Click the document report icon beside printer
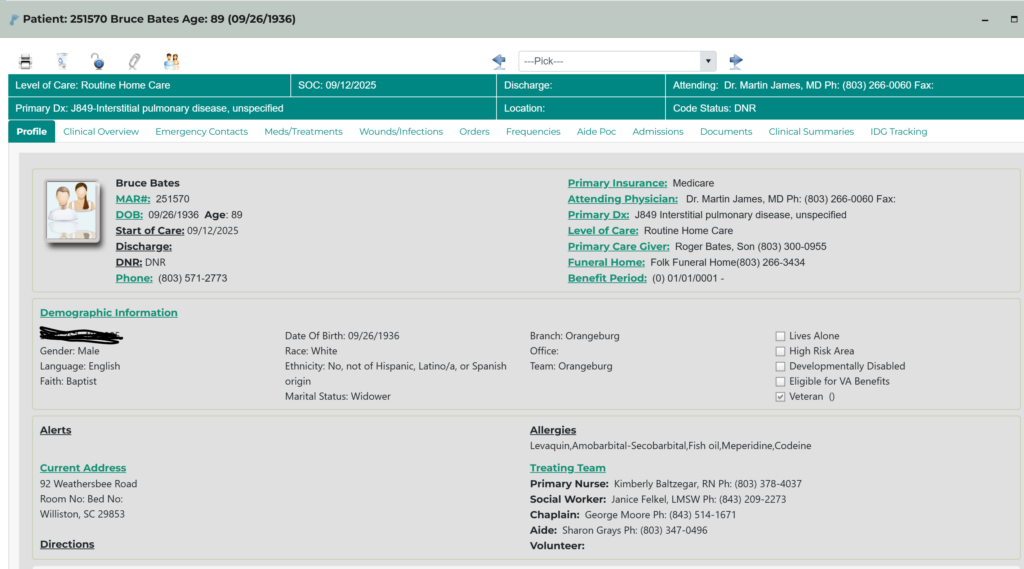1024x569 pixels. pyautogui.click(x=62, y=61)
